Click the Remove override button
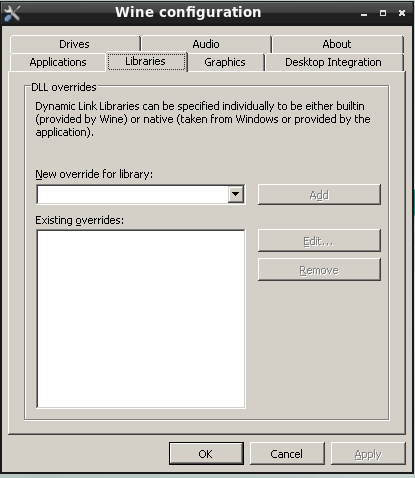This screenshot has height=478, width=415. (319, 270)
